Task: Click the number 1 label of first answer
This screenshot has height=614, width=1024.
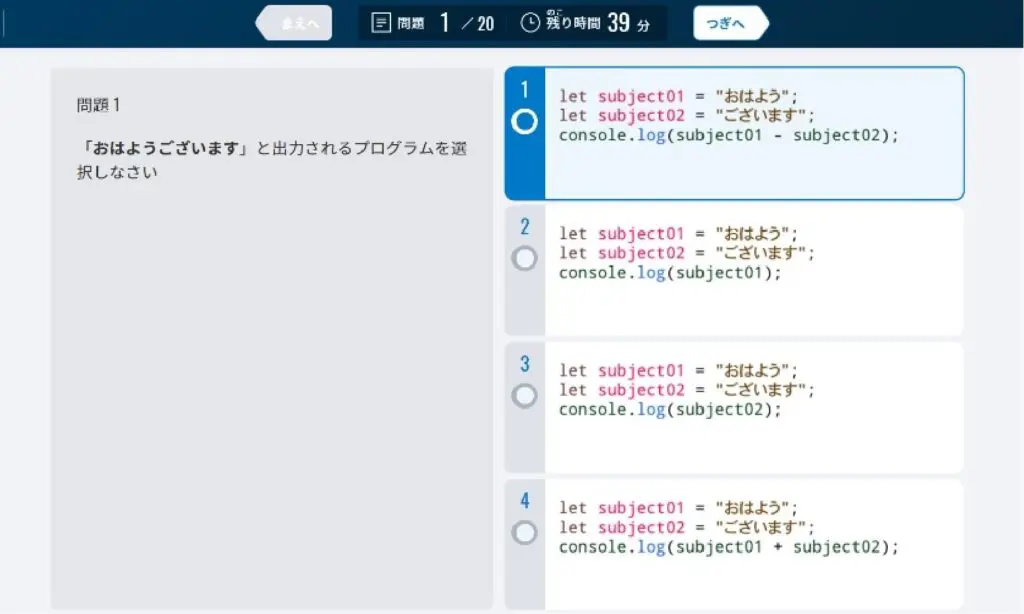Action: pos(524,90)
